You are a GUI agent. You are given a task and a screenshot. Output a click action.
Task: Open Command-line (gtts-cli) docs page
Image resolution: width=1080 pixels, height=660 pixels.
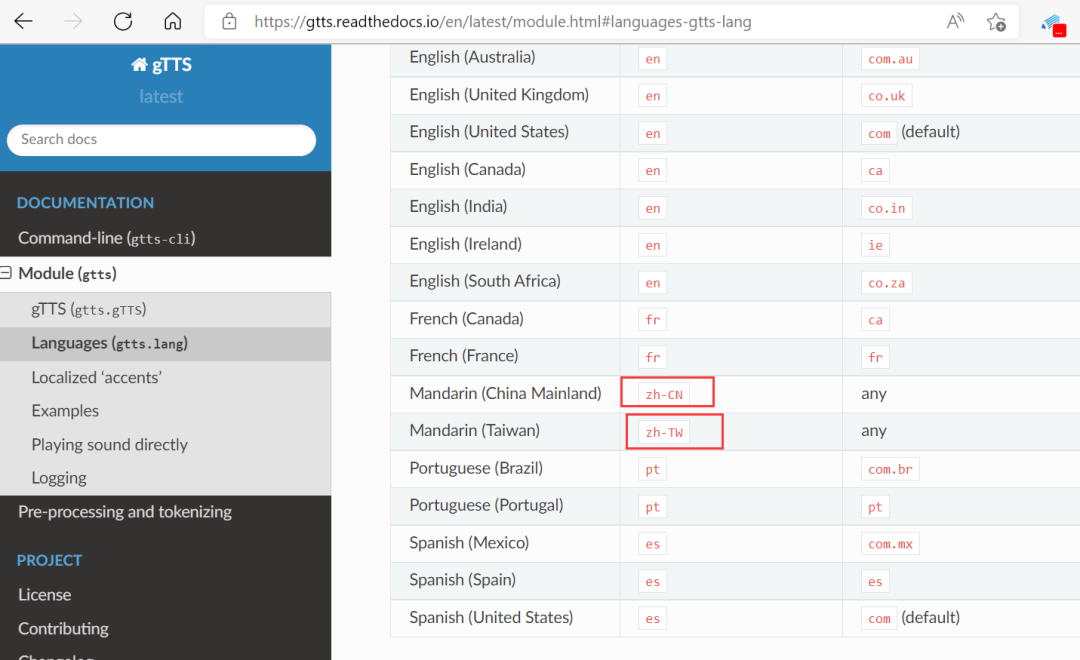pyautogui.click(x=106, y=238)
